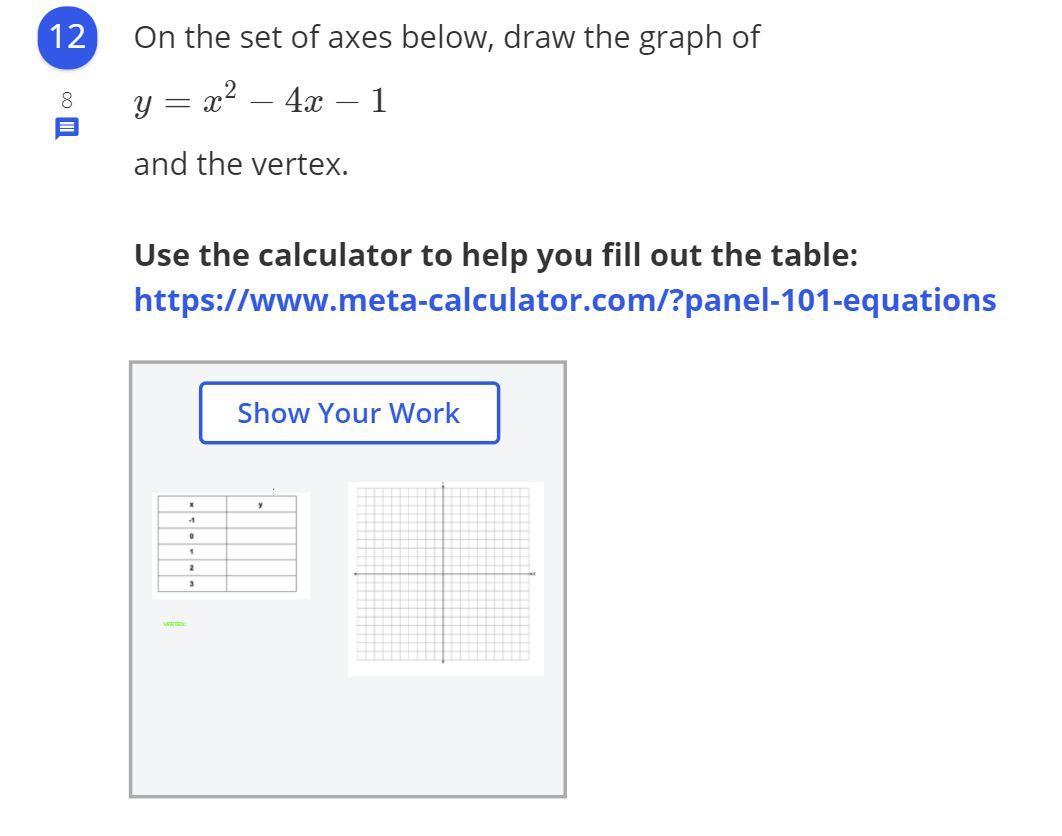
Task: Click the y cell for x = 3
Action: (x=261, y=583)
